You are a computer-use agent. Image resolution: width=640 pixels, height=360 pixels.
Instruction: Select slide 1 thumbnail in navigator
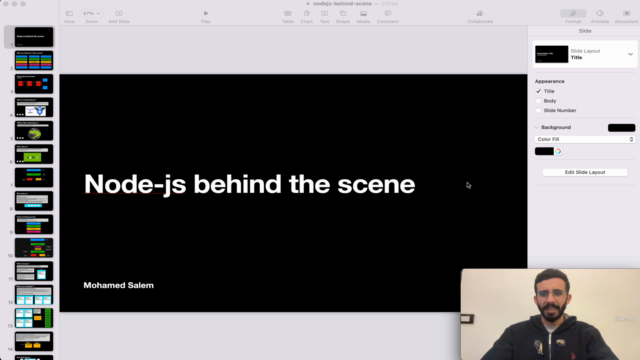point(34,37)
